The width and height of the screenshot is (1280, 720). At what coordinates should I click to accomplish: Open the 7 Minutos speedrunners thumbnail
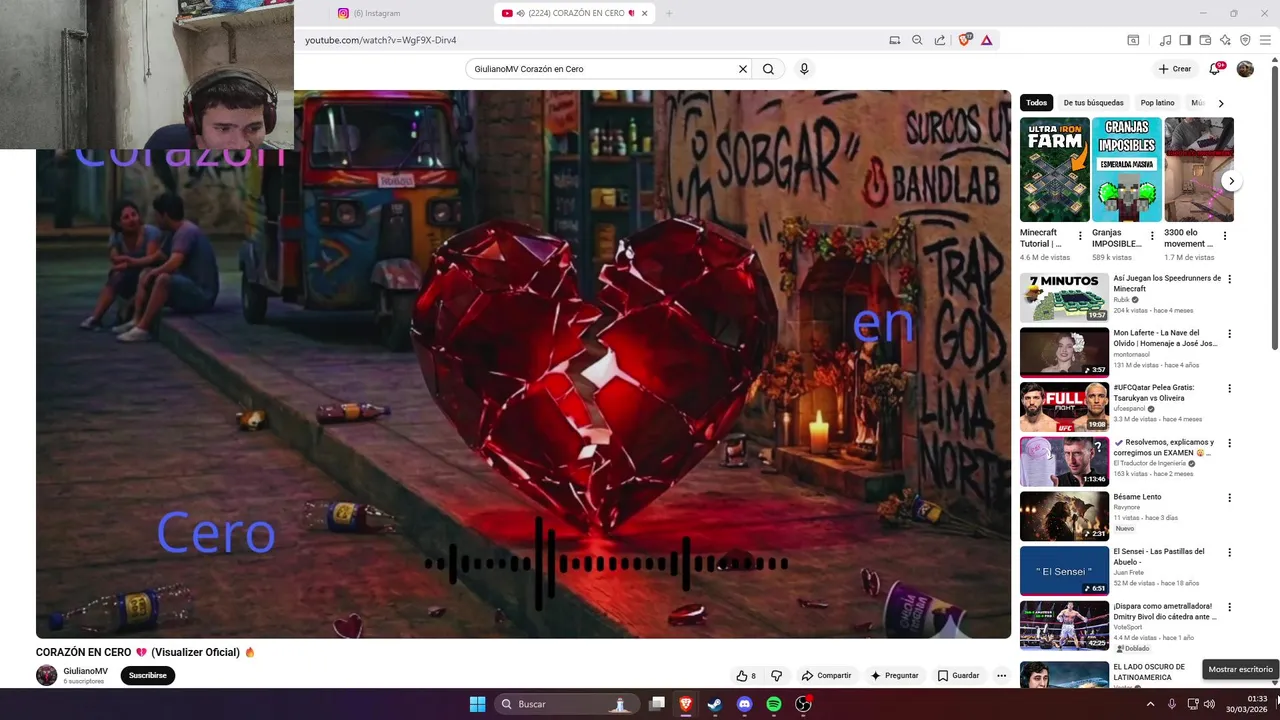[x=1064, y=298]
